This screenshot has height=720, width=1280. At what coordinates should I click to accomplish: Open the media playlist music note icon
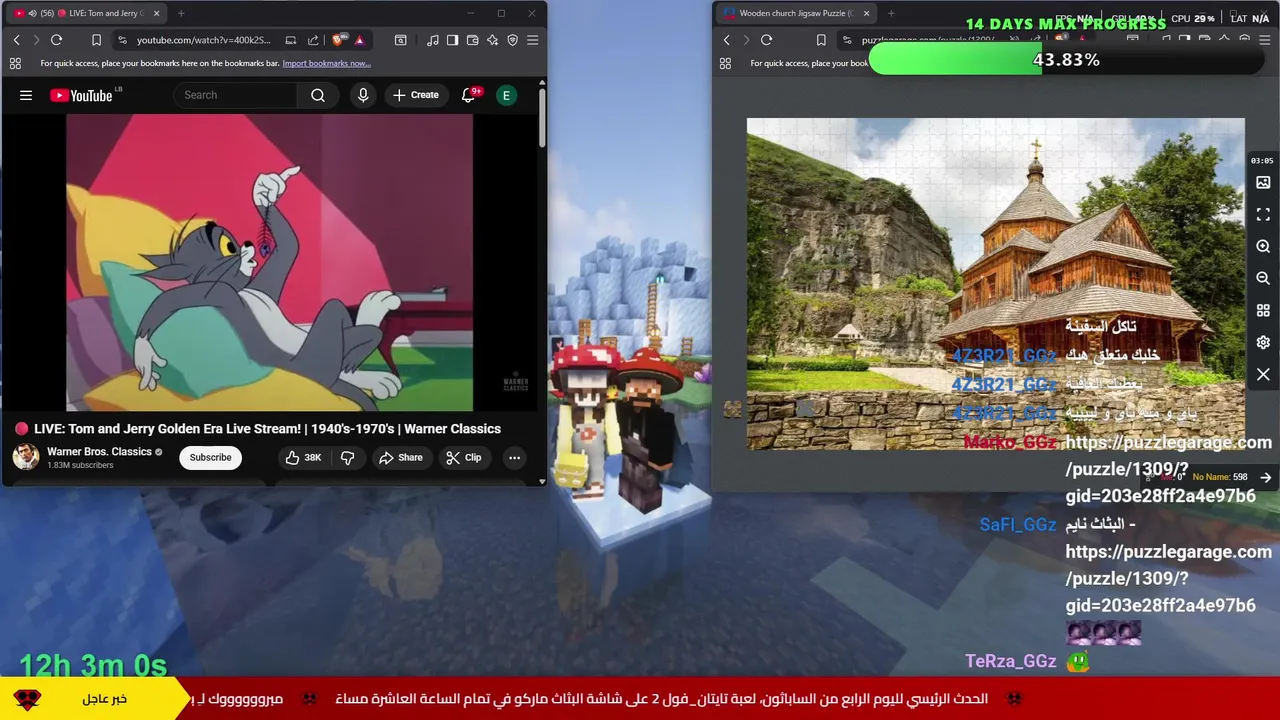[x=432, y=40]
